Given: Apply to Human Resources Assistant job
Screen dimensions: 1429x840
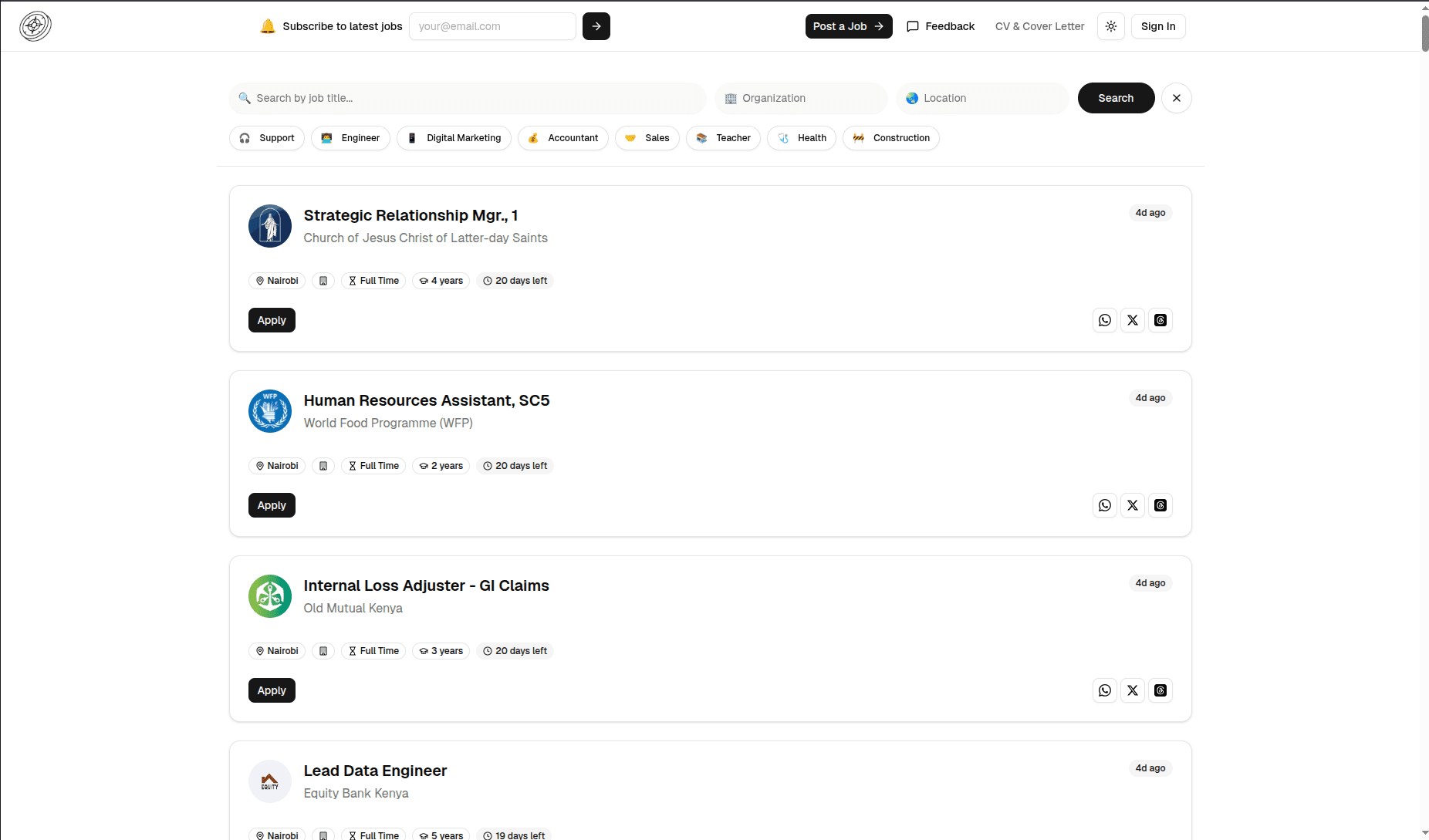Looking at the screenshot, I should [x=272, y=505].
